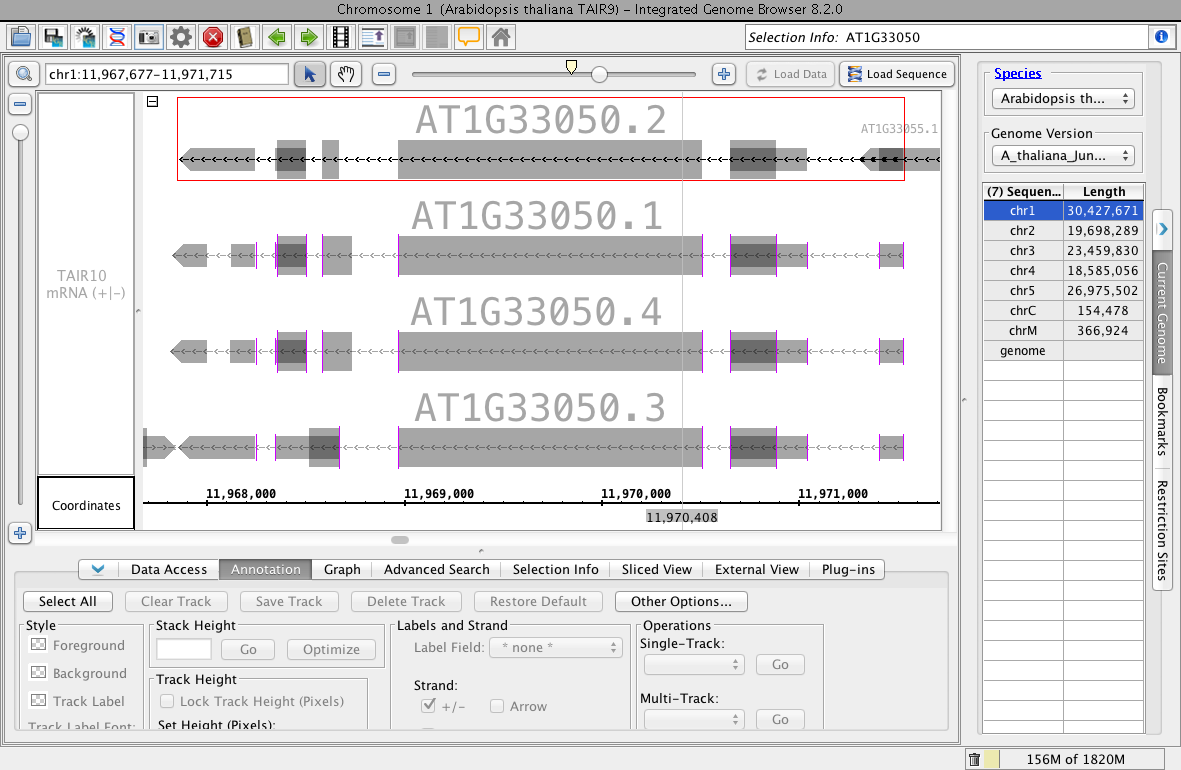Image resolution: width=1181 pixels, height=770 pixels.
Task: Open the Advanced Search tab
Action: point(436,569)
